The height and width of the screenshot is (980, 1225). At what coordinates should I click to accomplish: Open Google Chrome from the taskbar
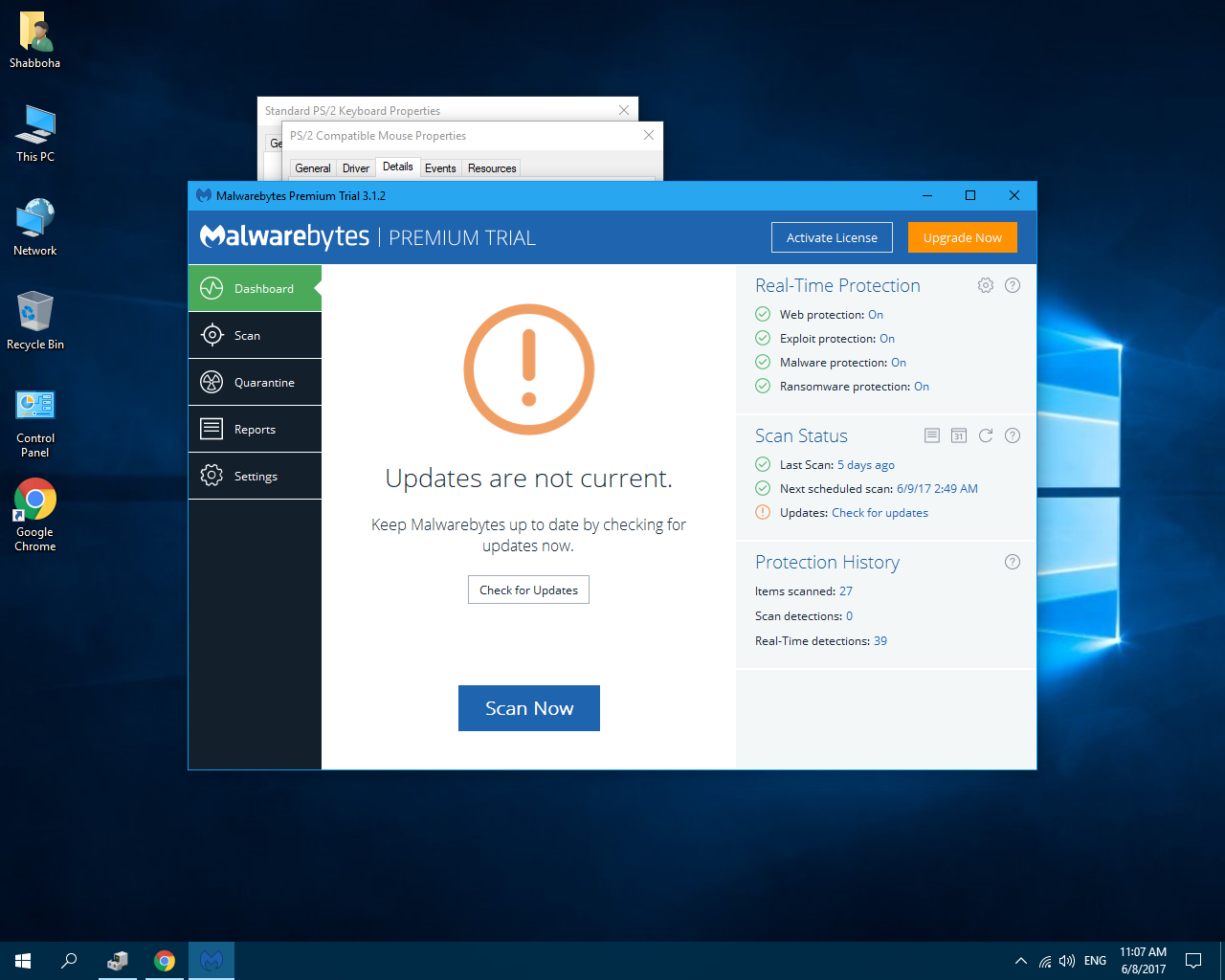click(x=165, y=961)
